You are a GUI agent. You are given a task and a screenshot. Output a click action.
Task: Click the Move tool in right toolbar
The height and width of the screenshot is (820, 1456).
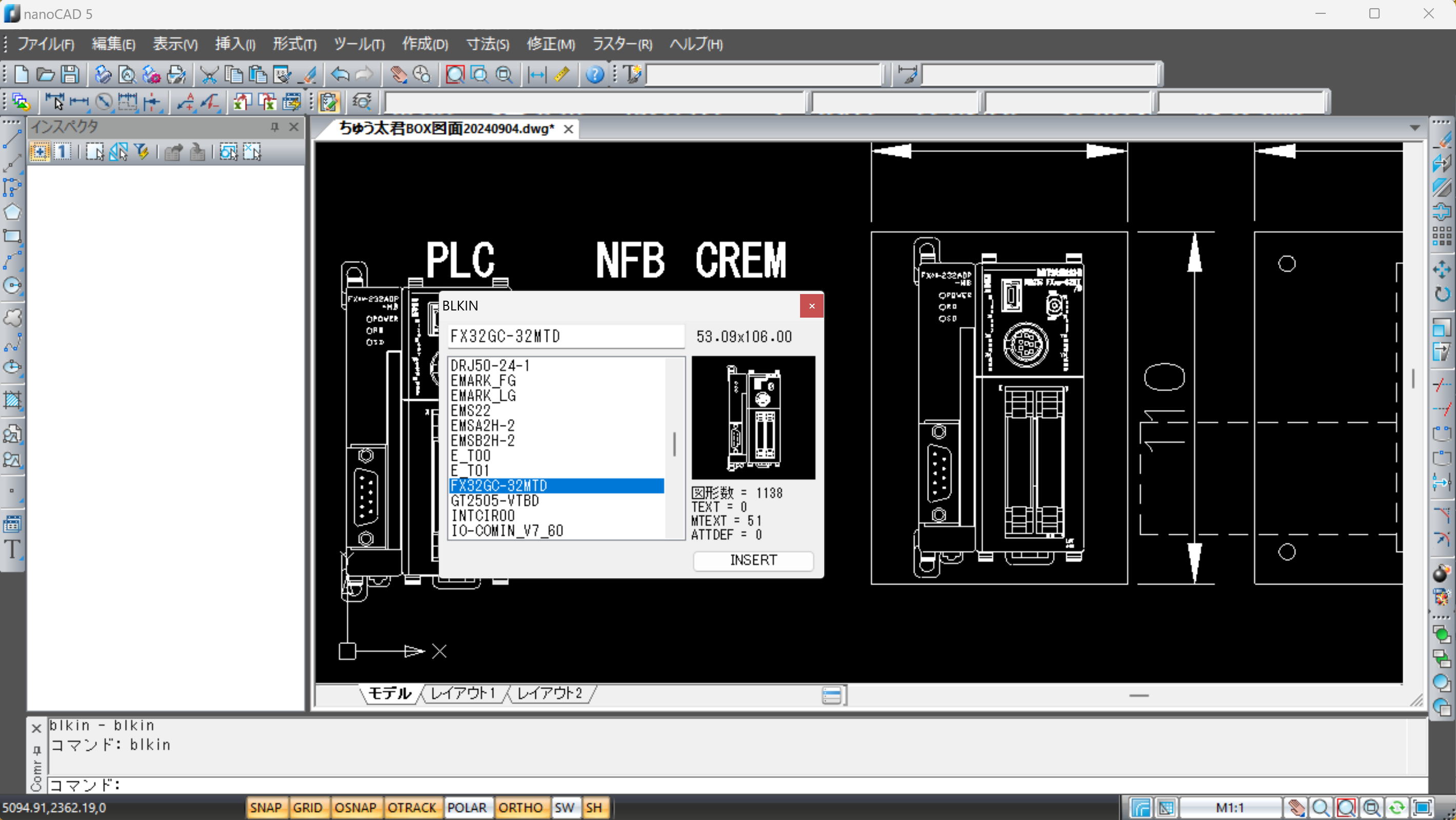point(1442,269)
